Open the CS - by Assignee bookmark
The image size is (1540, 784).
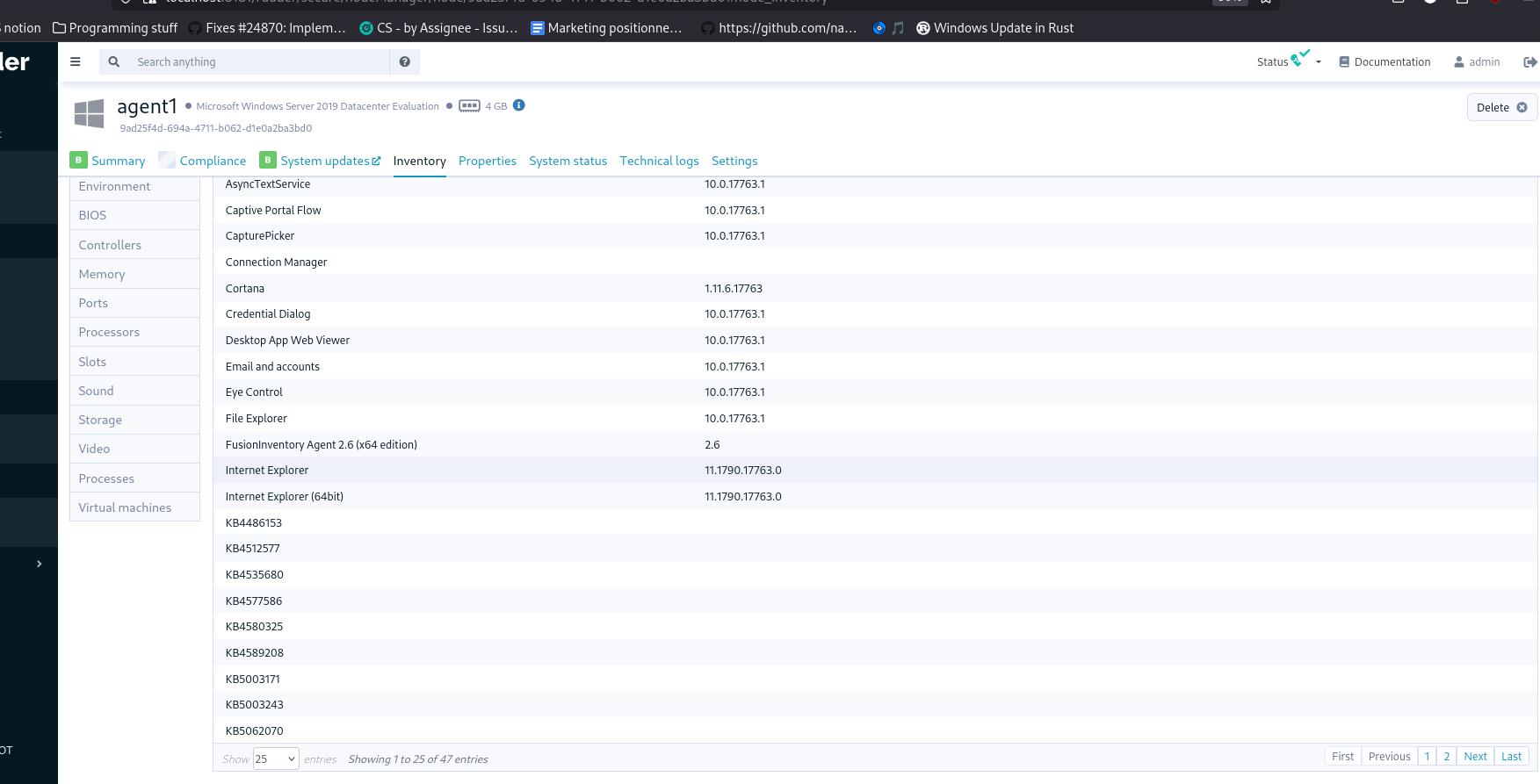point(438,28)
